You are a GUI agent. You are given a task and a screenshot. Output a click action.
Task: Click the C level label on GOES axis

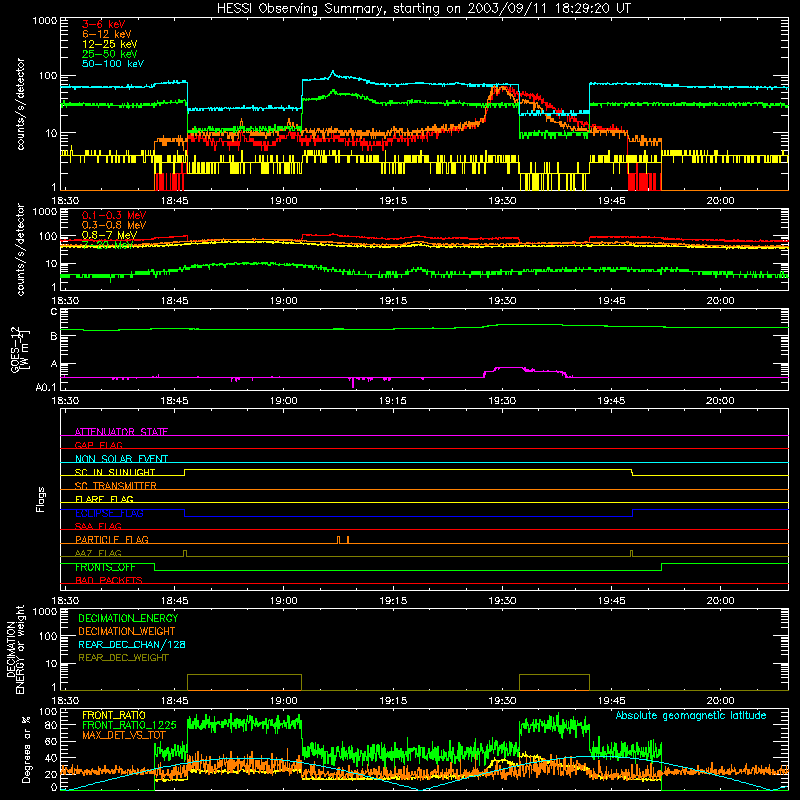tap(54, 311)
